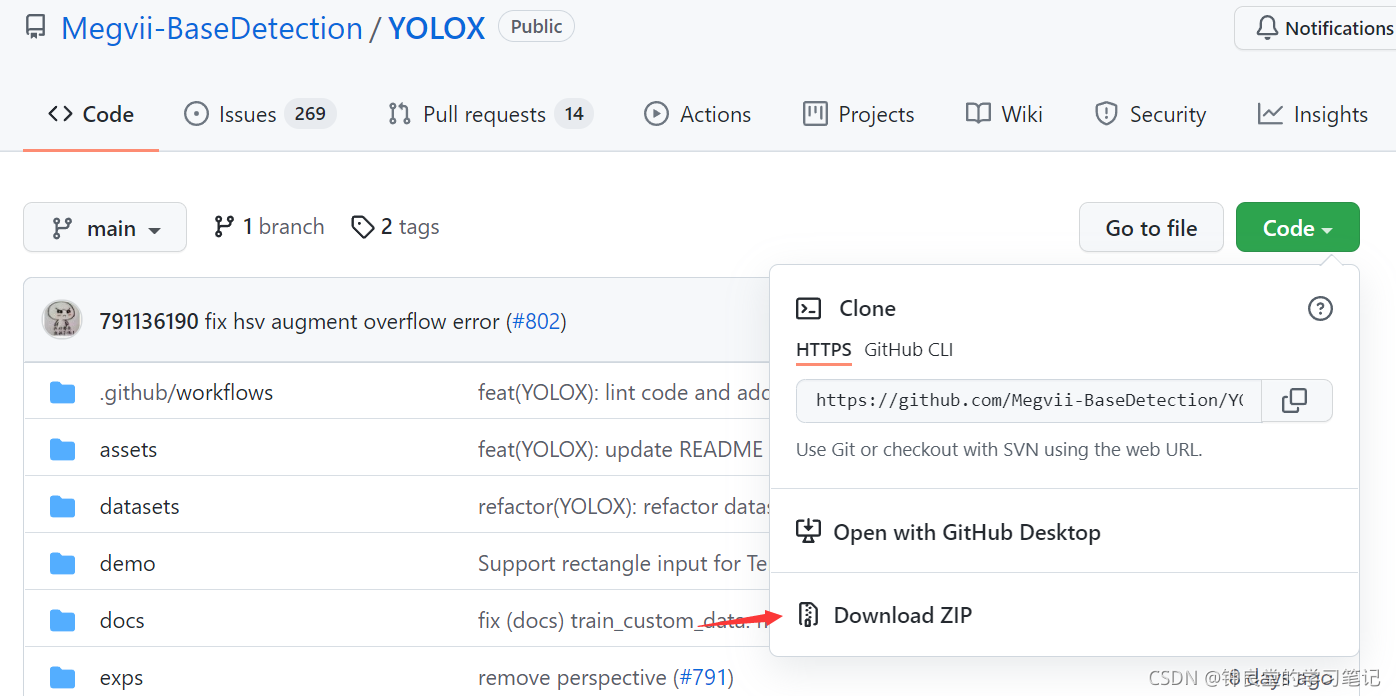Image resolution: width=1396 pixels, height=696 pixels.
Task: Expand the main branch dropdown
Action: tap(105, 227)
